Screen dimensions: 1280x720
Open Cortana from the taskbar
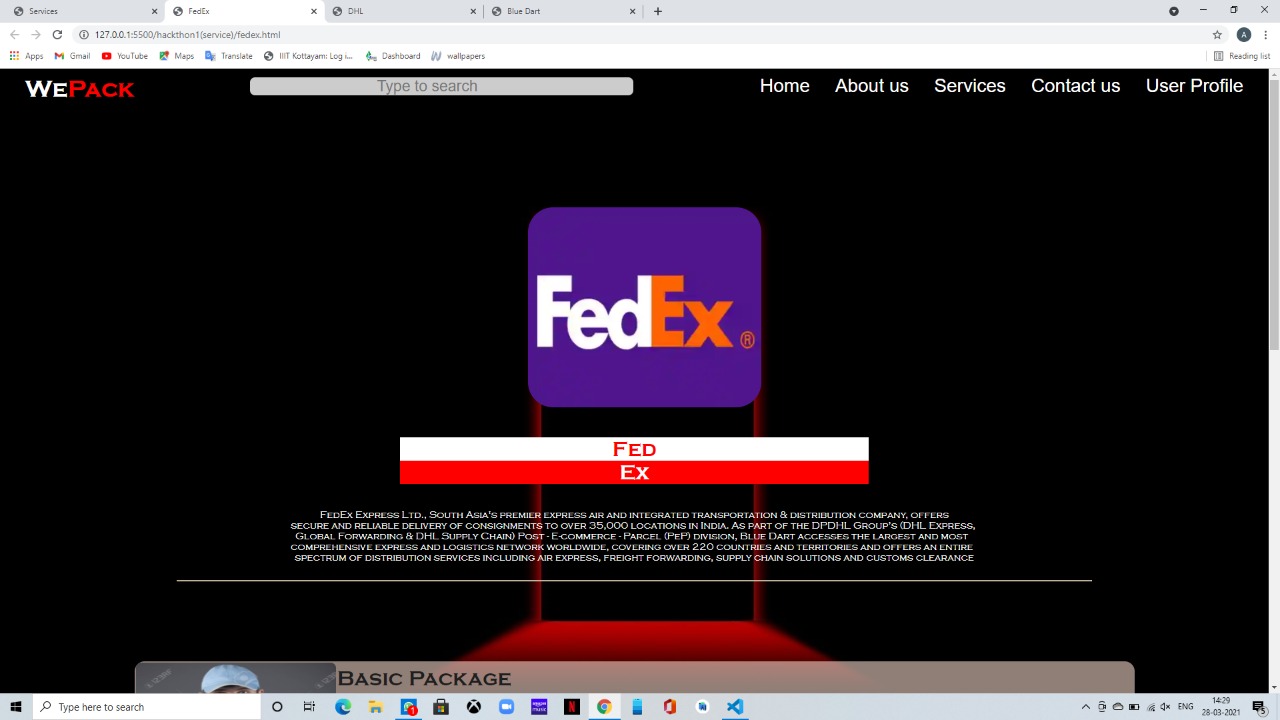(277, 707)
